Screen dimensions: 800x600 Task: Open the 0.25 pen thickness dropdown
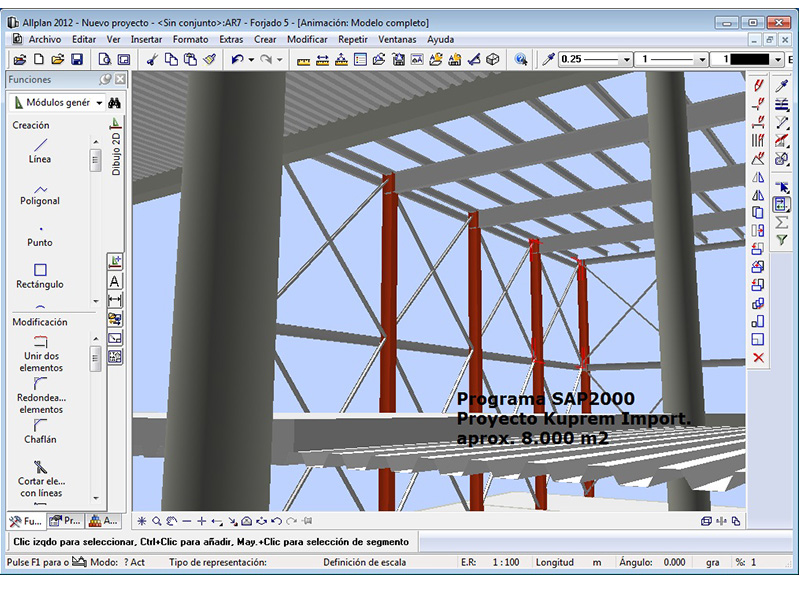(626, 60)
